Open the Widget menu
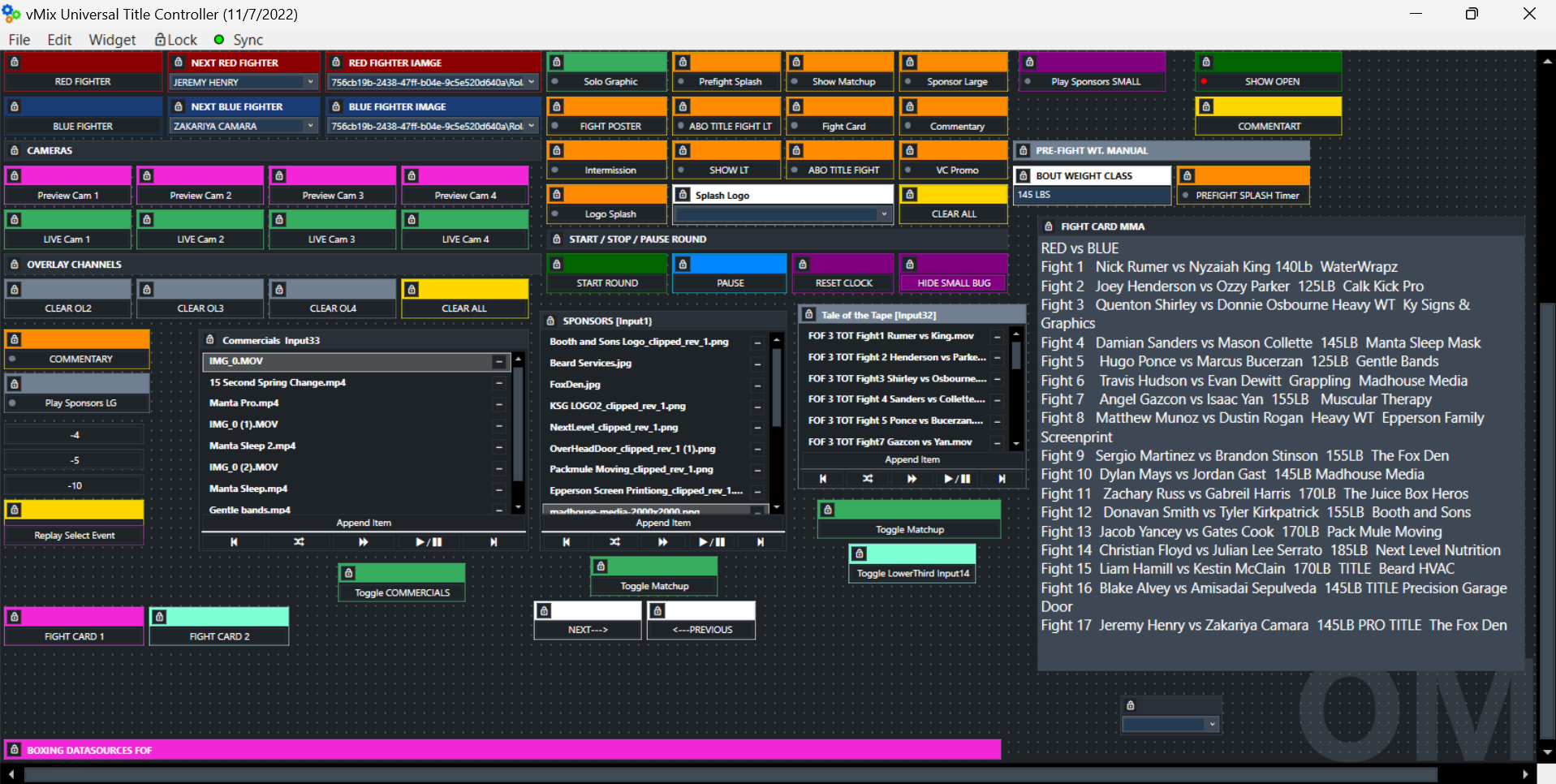The height and width of the screenshot is (784, 1556). click(112, 40)
